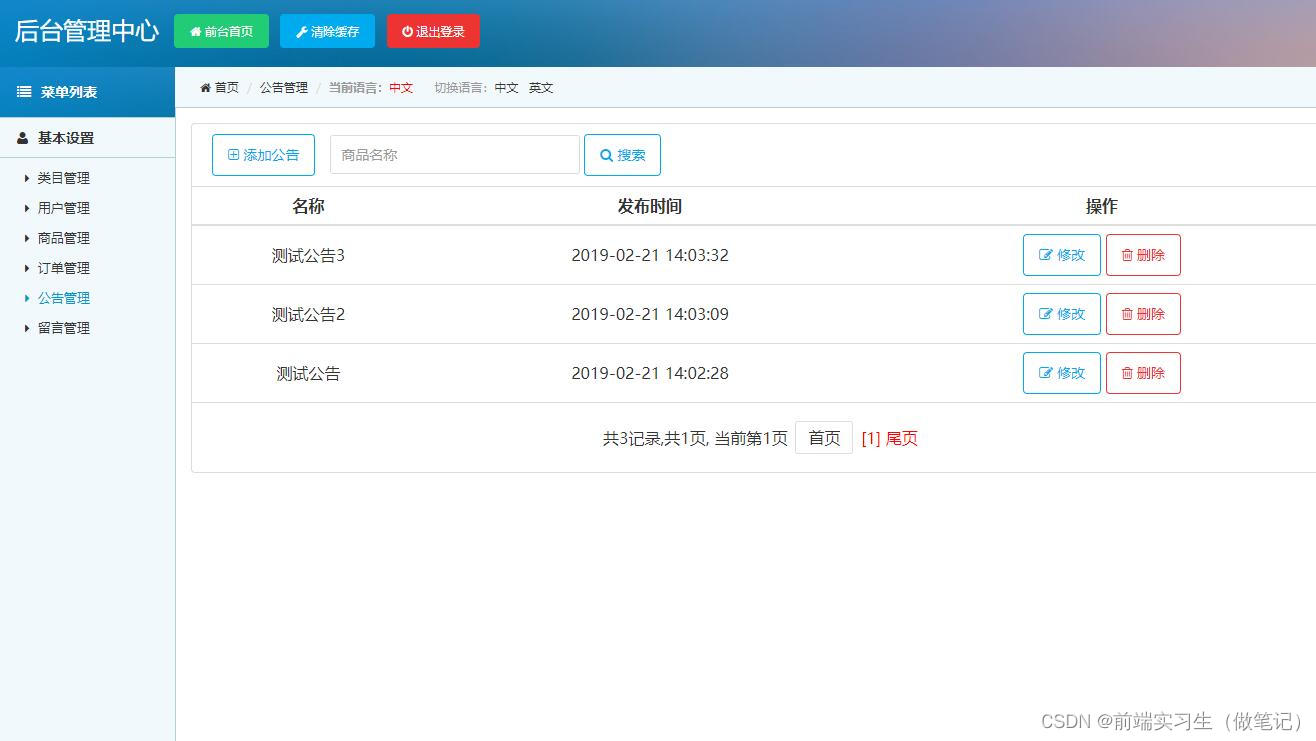Click 名称 column header
Image resolution: width=1316 pixels, height=741 pixels.
point(308,206)
